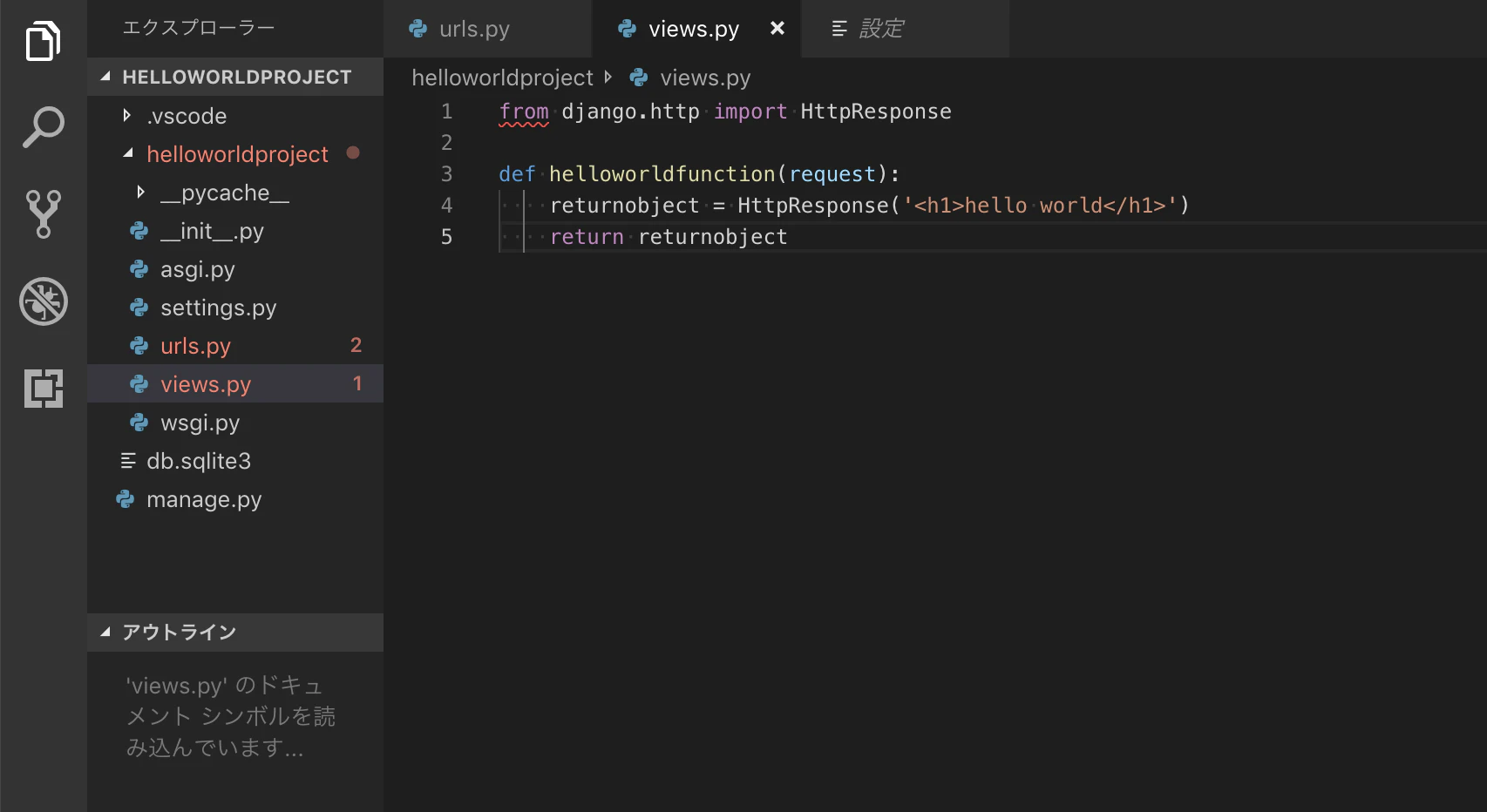The width and height of the screenshot is (1487, 812).
Task: Expand the .vscode folder
Action: point(127,115)
